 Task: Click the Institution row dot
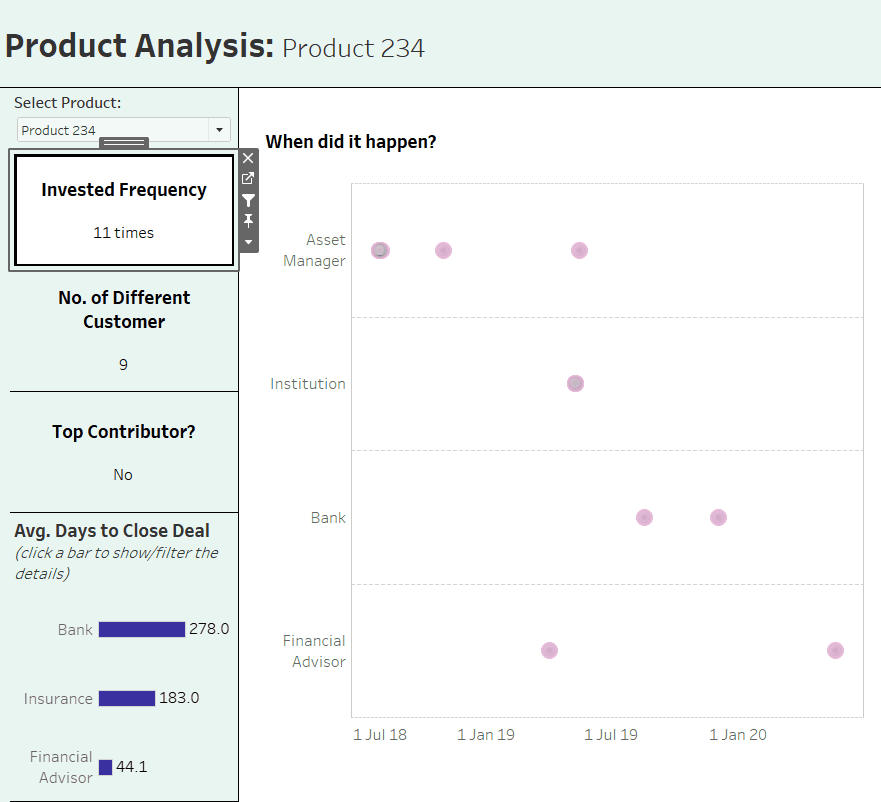click(575, 383)
